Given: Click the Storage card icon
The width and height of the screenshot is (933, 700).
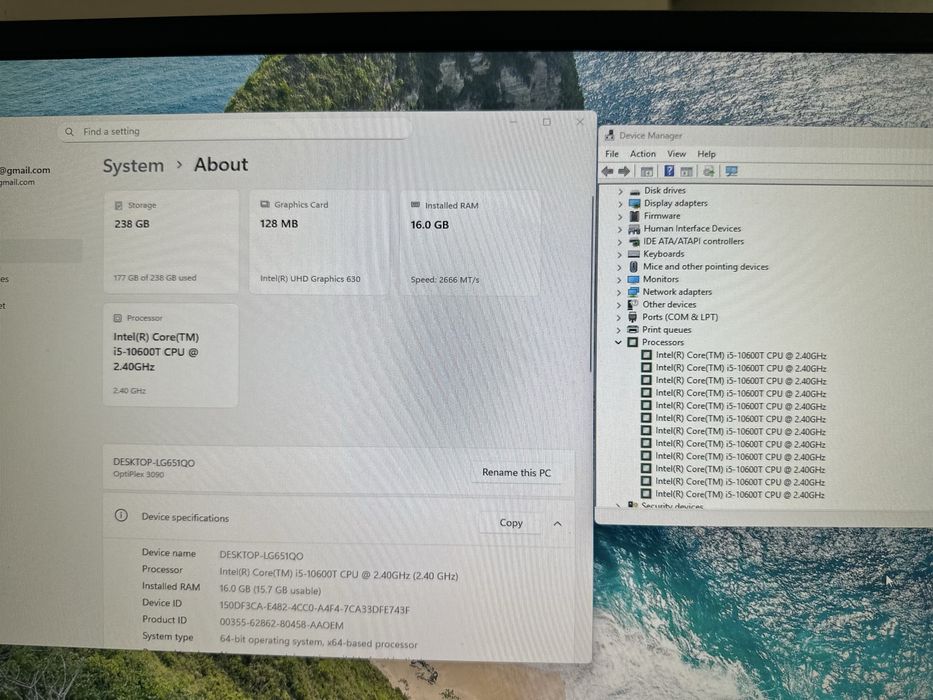Looking at the screenshot, I should click(118, 205).
